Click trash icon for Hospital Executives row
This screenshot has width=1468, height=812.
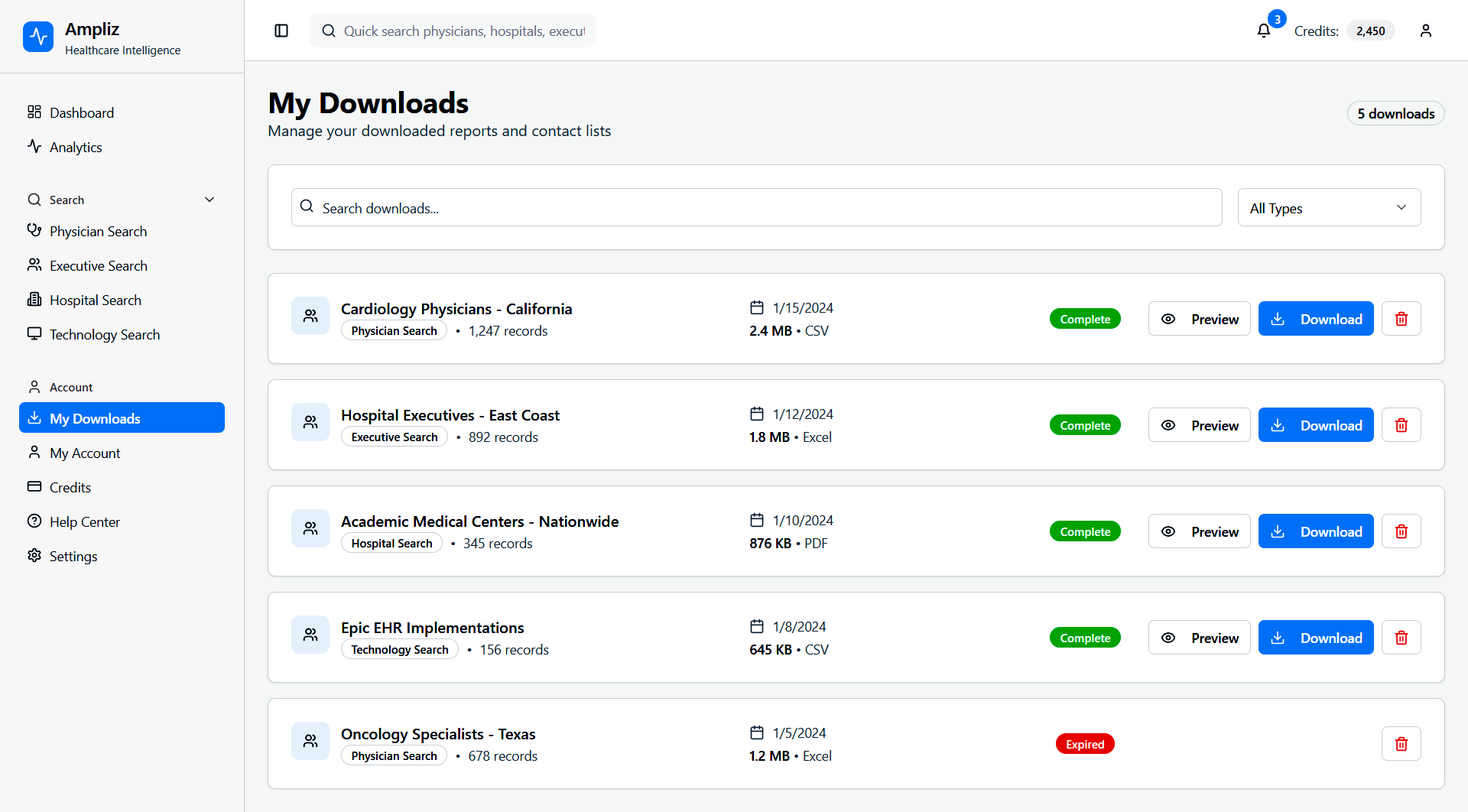(x=1401, y=425)
